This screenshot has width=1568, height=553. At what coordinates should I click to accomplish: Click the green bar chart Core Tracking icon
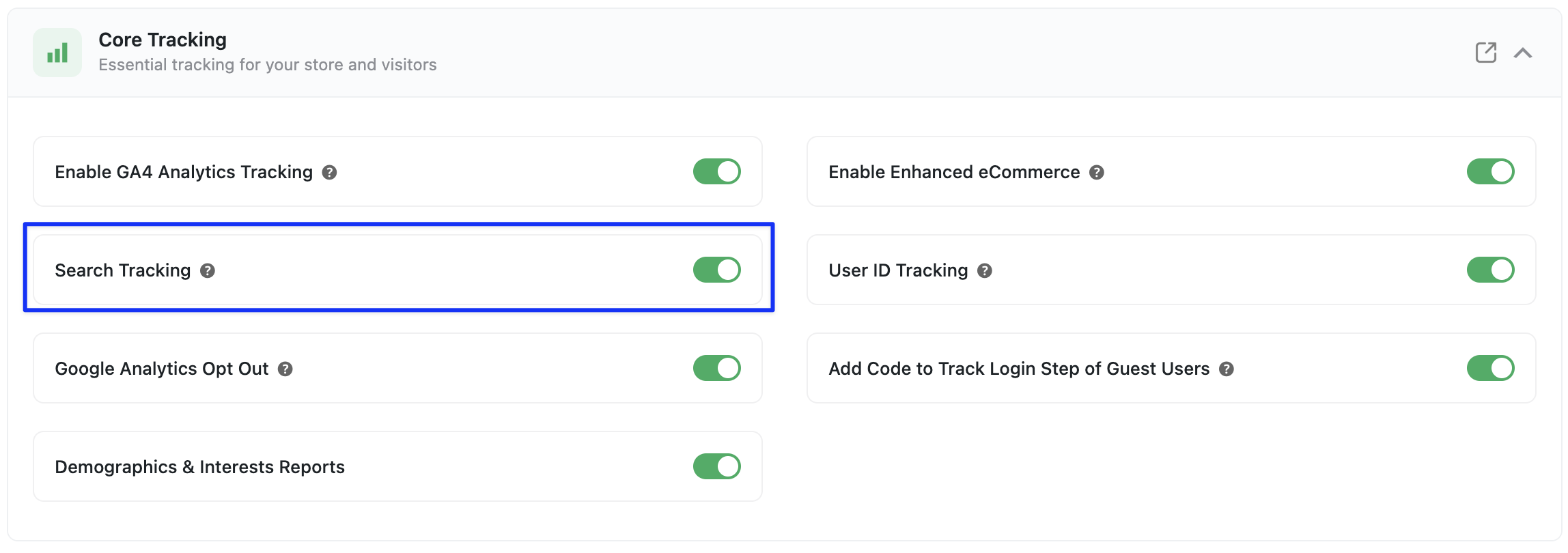pyautogui.click(x=57, y=53)
